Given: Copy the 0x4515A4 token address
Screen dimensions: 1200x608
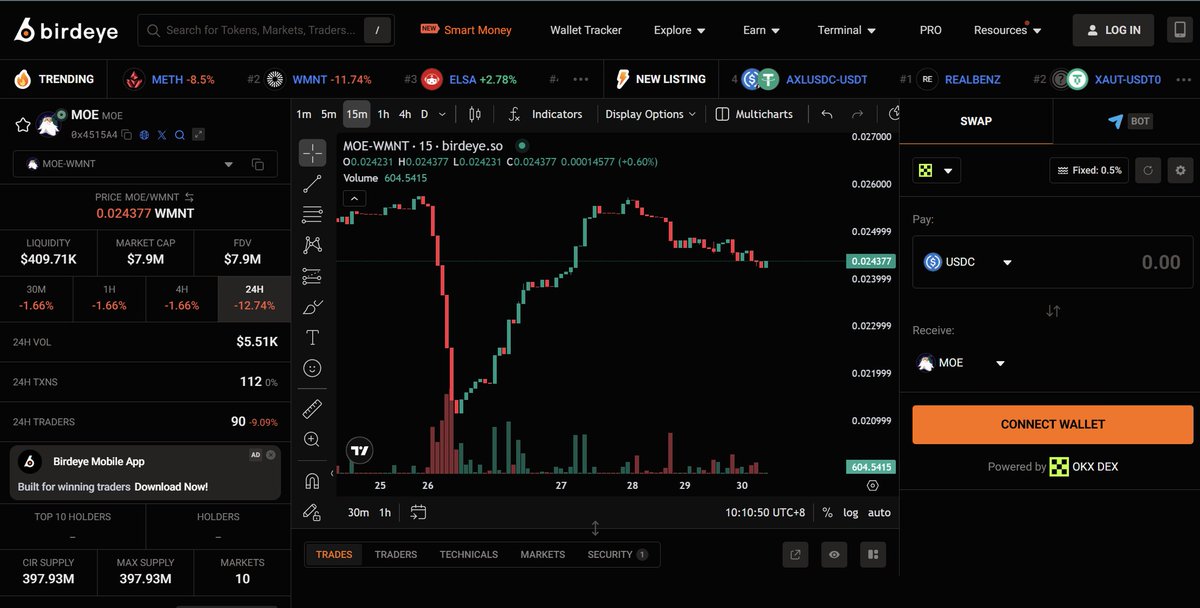Looking at the screenshot, I should pyautogui.click(x=127, y=135).
